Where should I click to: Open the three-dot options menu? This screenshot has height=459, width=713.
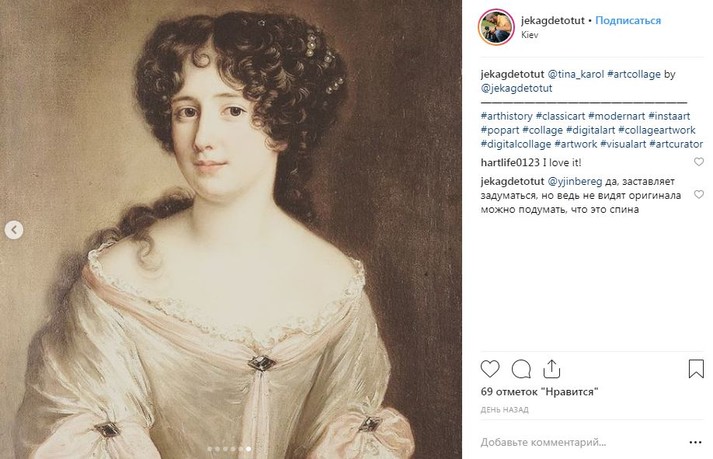695,442
